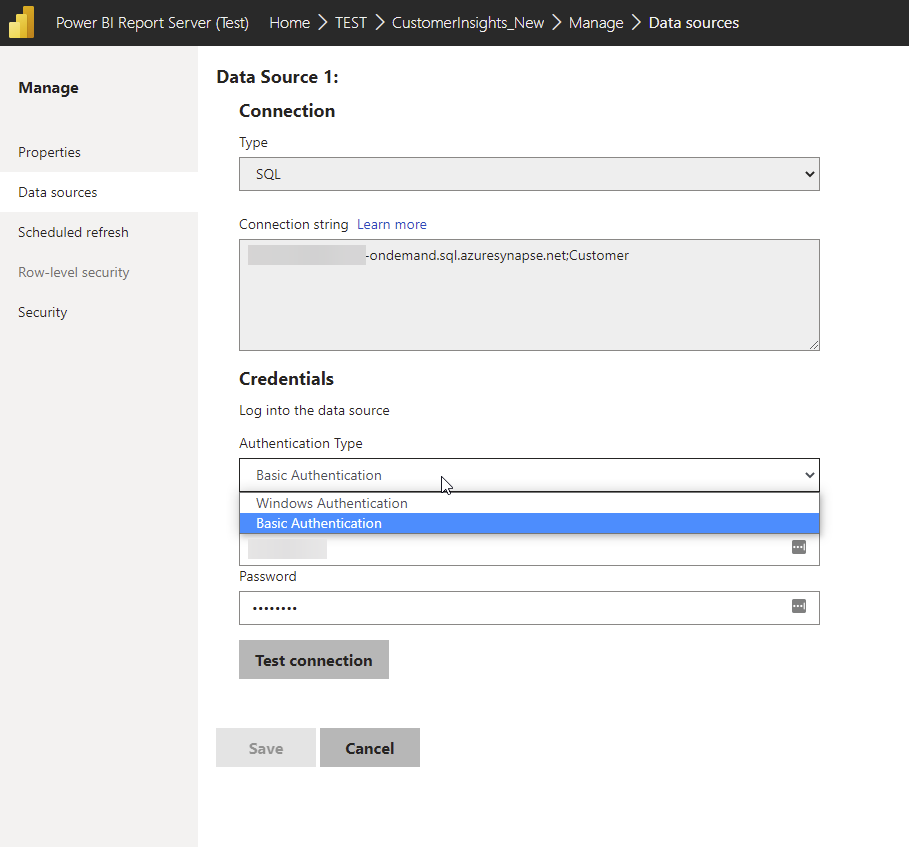Go to Home breadcrumb
Image resolution: width=909 pixels, height=847 pixels.
pyautogui.click(x=289, y=23)
